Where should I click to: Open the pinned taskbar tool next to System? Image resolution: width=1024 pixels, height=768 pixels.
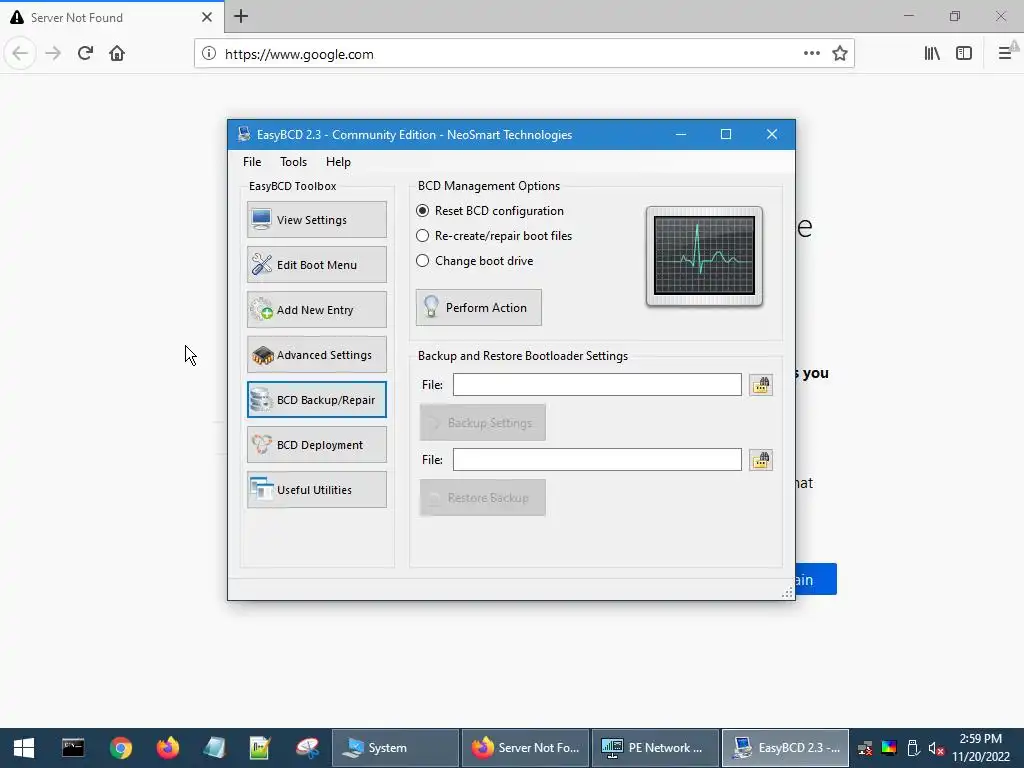[x=307, y=748]
